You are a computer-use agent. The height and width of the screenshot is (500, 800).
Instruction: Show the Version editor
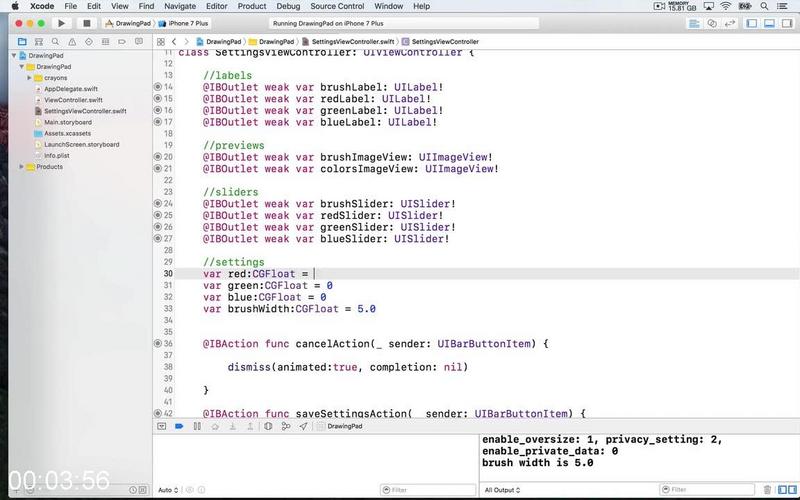coord(730,23)
